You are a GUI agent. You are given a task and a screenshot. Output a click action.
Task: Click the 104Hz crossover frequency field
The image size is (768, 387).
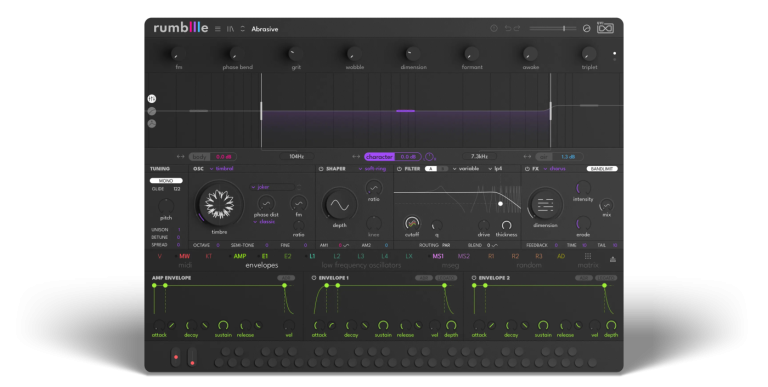[297, 156]
